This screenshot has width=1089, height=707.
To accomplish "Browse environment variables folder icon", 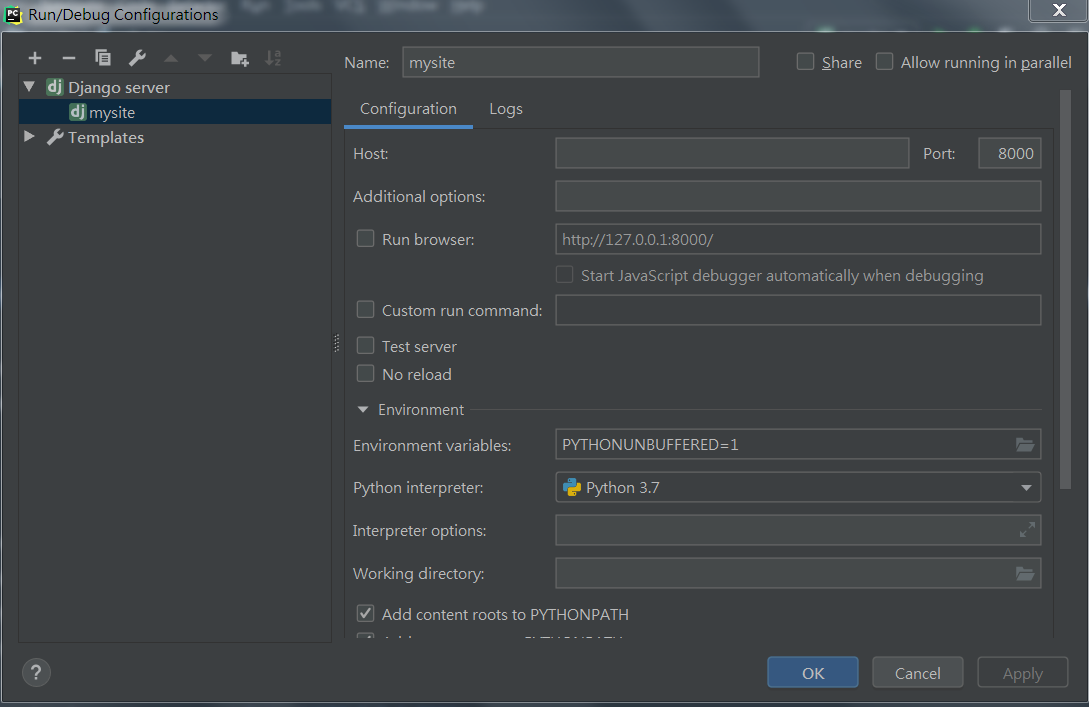I will [x=1025, y=444].
